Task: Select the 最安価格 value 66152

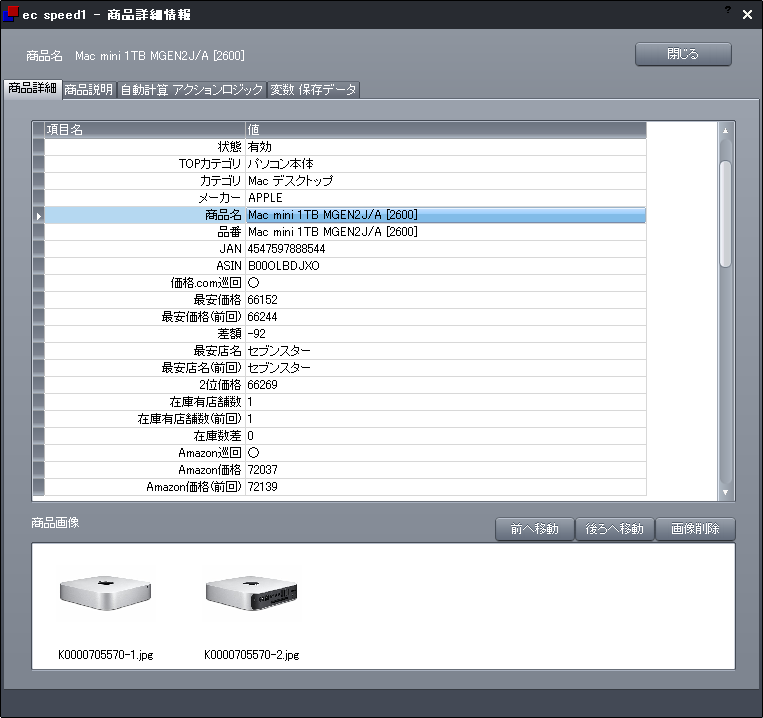Action: 446,300
